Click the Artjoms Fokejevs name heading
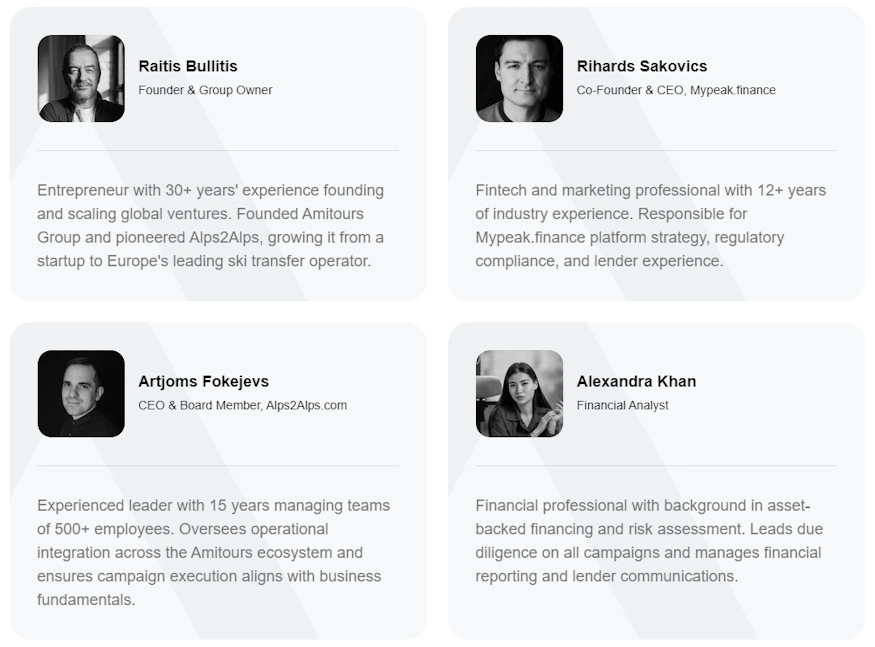Image resolution: width=875 pixels, height=647 pixels. 204,381
